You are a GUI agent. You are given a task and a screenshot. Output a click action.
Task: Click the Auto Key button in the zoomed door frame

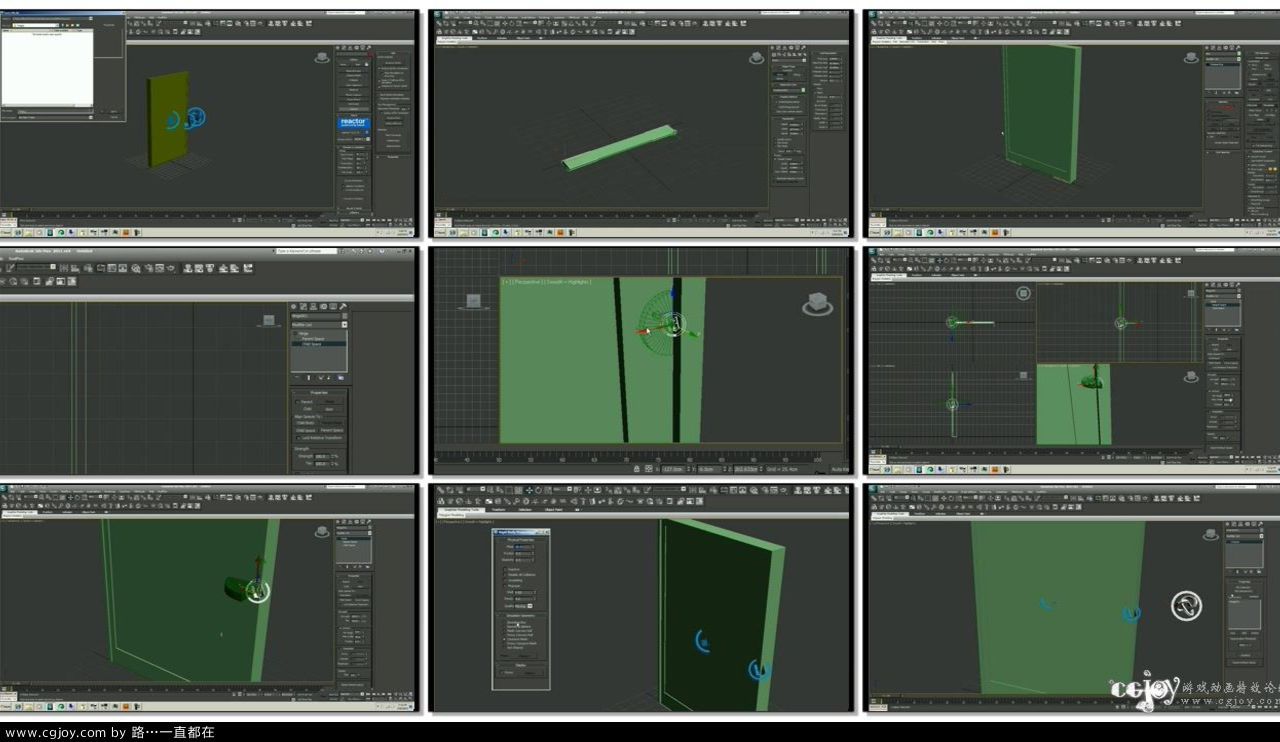(x=840, y=469)
